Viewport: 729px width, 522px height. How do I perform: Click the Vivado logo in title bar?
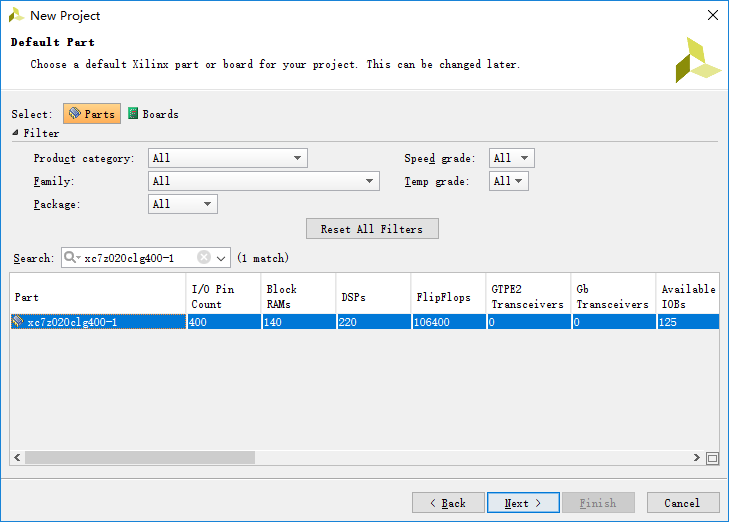(16, 15)
